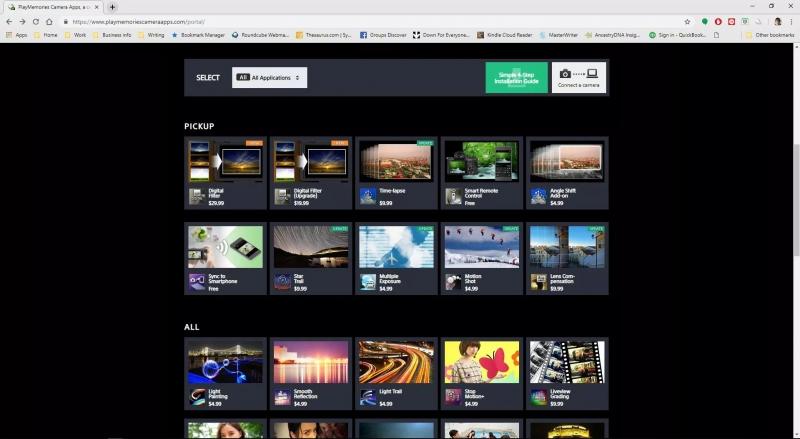The height and width of the screenshot is (439, 800).
Task: Open the Multiple Exposure app thumbnail
Action: pyautogui.click(x=396, y=246)
